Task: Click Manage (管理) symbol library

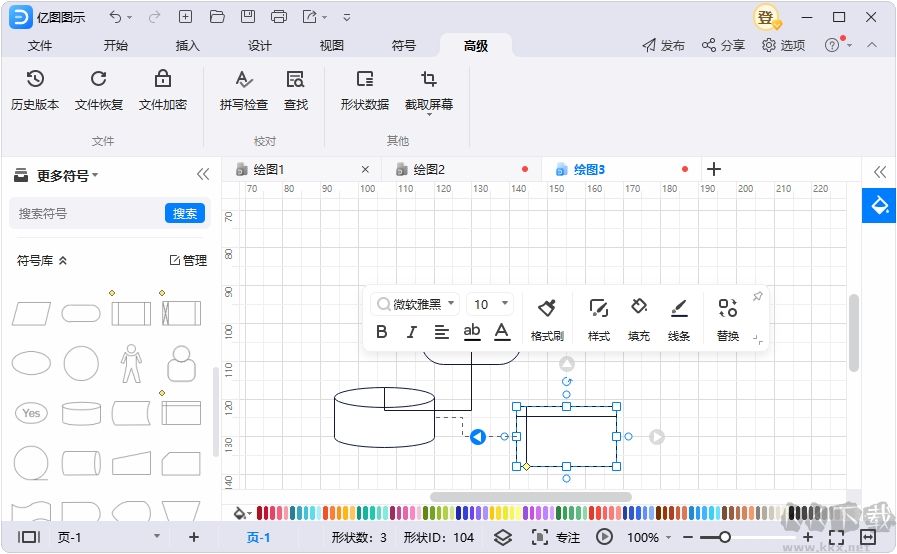Action: point(188,260)
